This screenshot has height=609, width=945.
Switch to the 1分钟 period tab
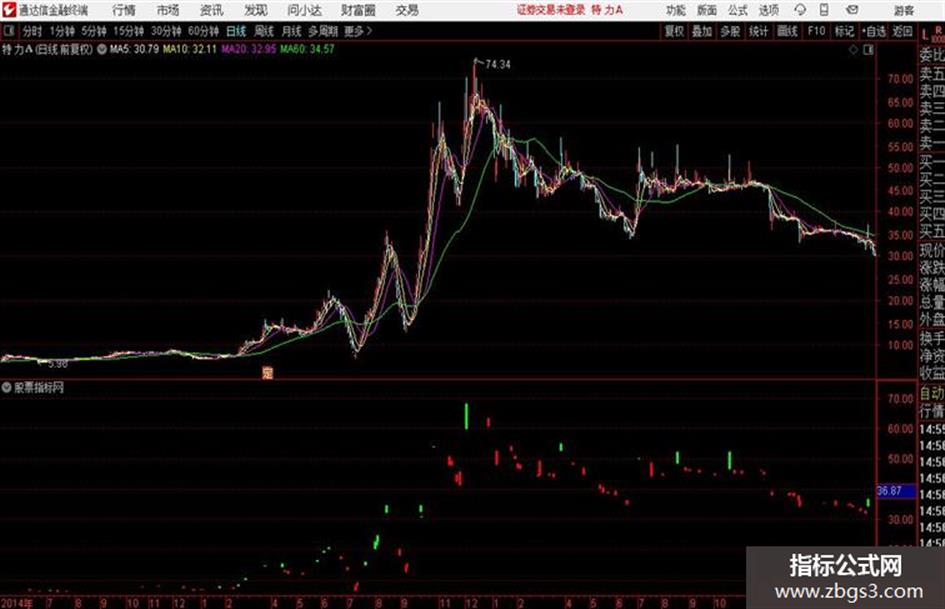point(61,31)
